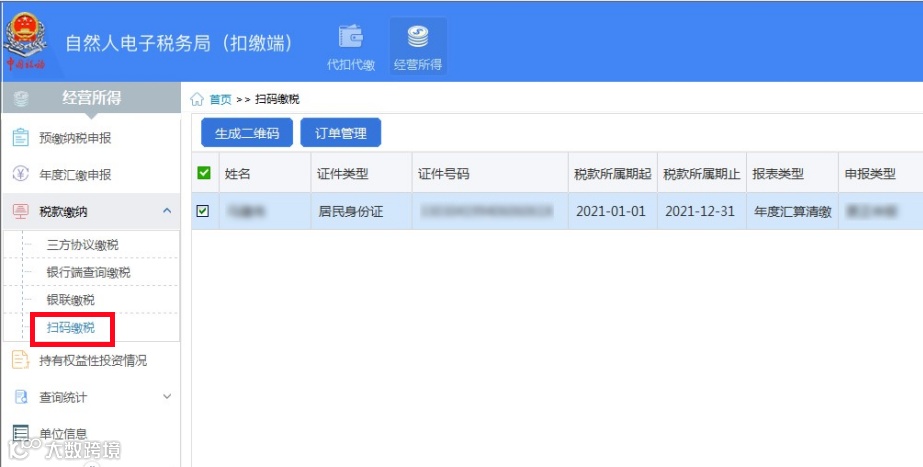Toggle the select-all checkbox in table header
The height and width of the screenshot is (467, 923).
[204, 173]
